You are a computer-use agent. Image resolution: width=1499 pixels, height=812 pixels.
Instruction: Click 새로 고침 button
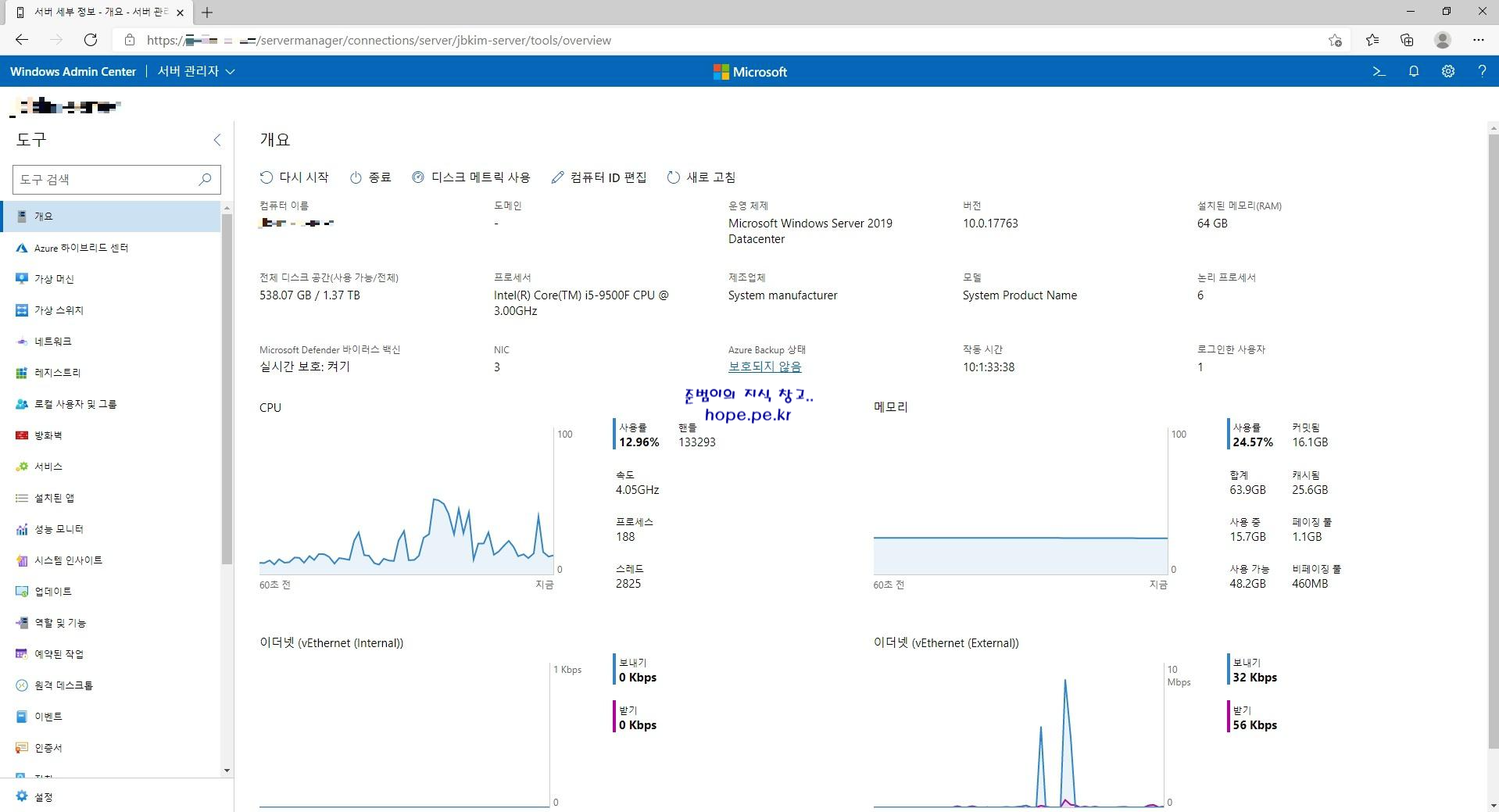[x=701, y=177]
